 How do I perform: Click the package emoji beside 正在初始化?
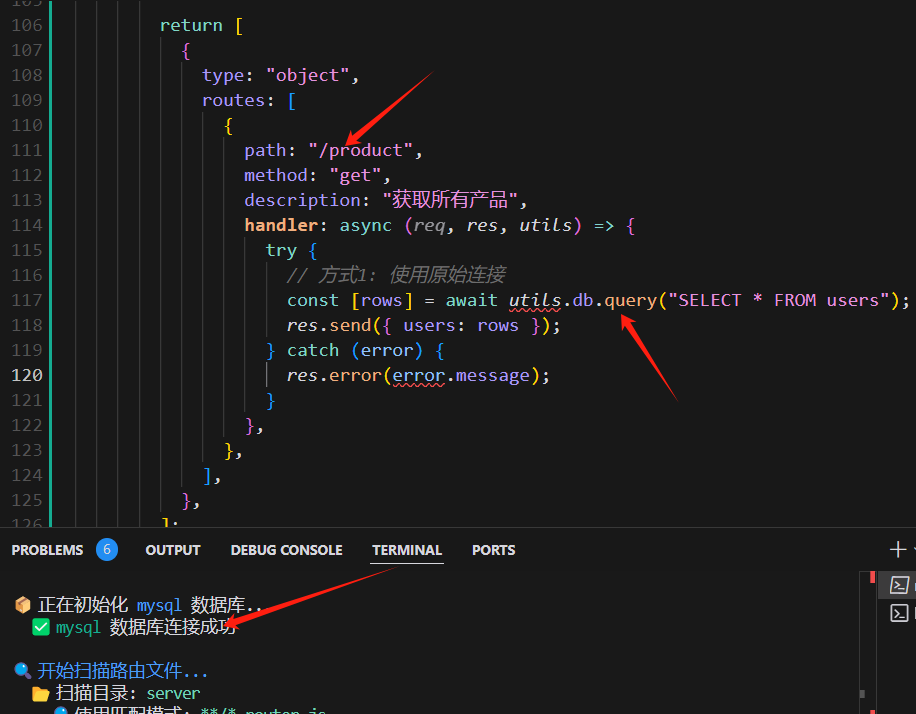[x=23, y=605]
